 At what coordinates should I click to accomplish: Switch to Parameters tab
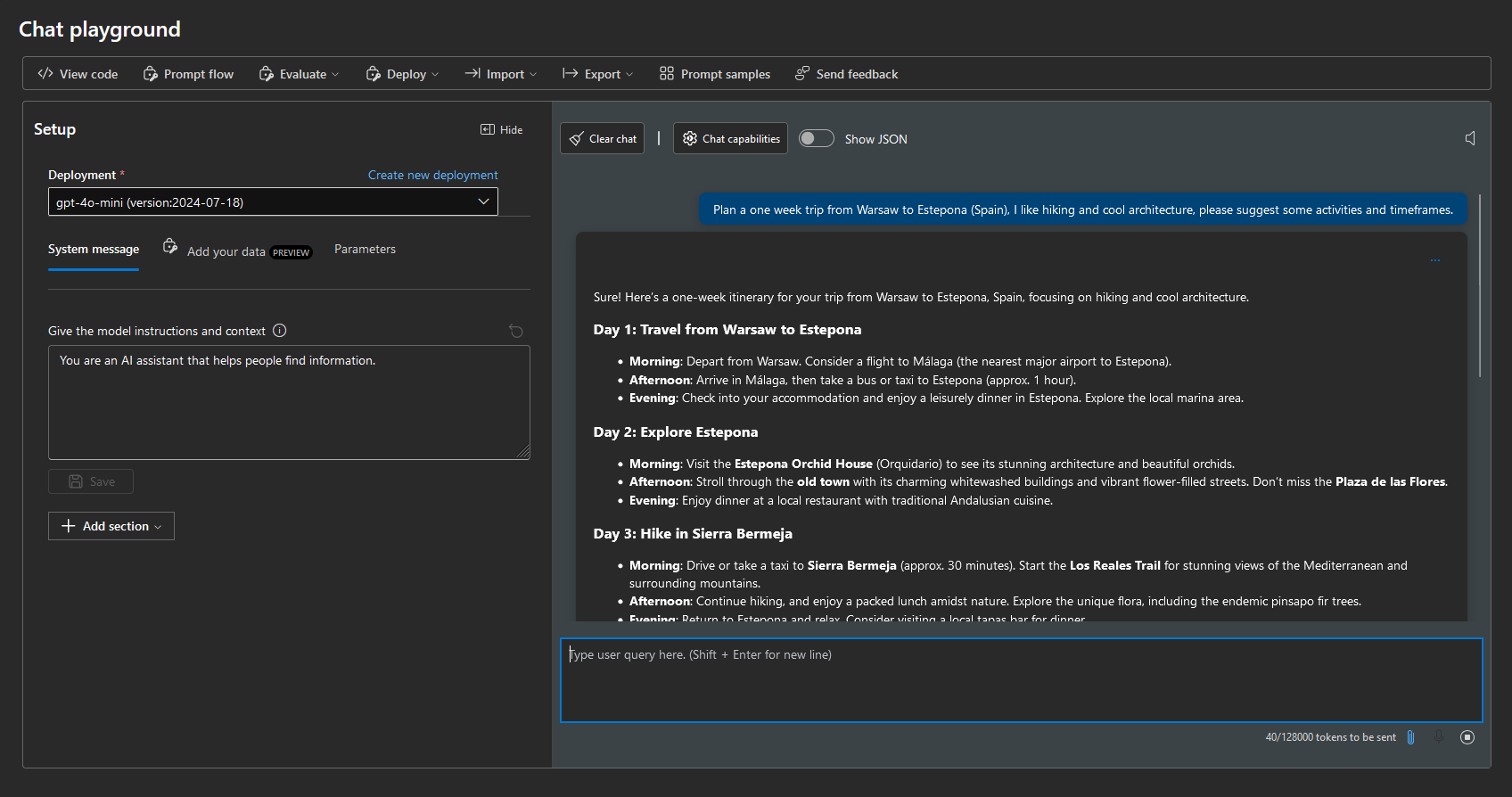click(x=365, y=250)
